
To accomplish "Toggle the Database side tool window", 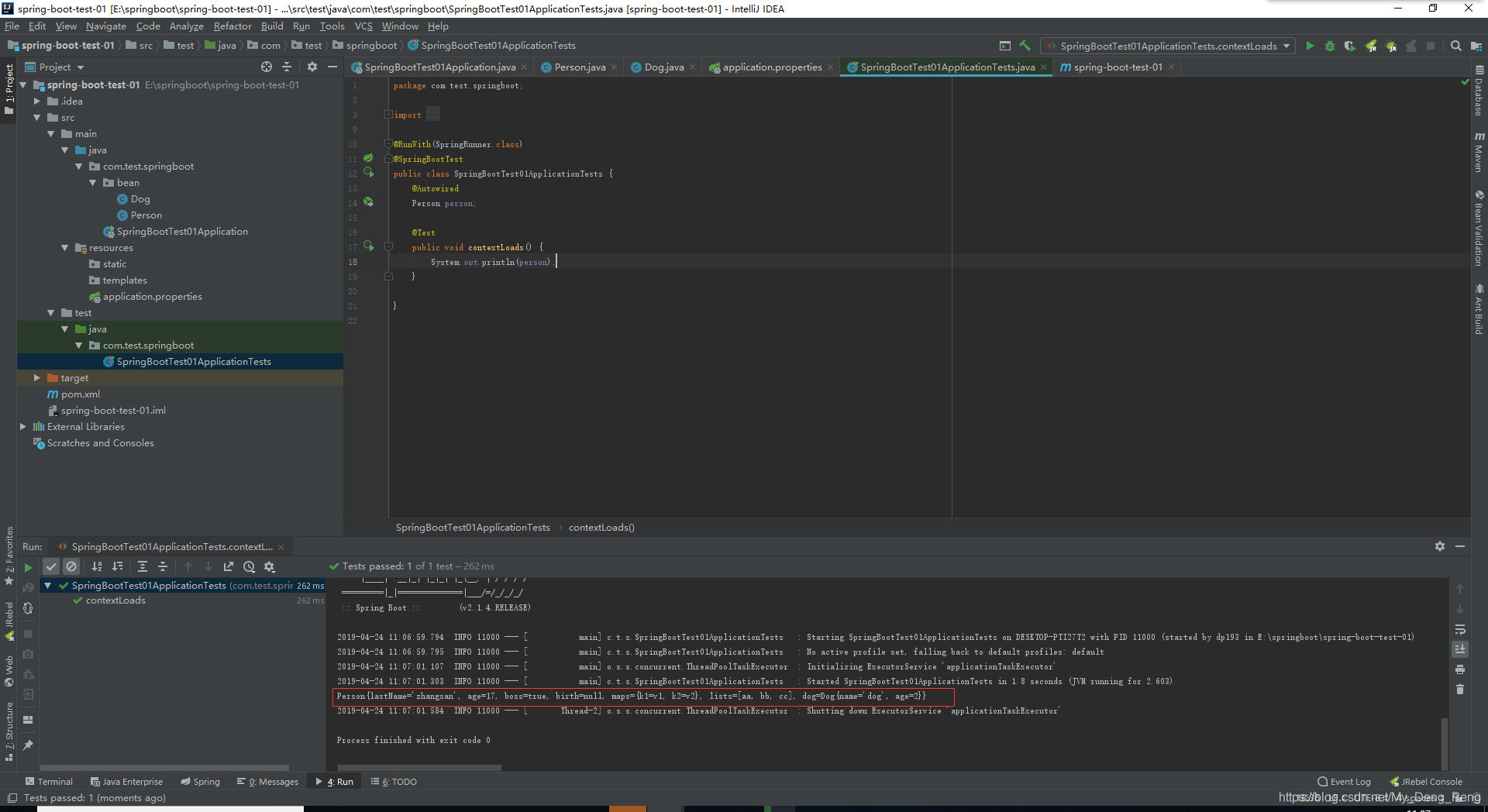I will click(1479, 91).
